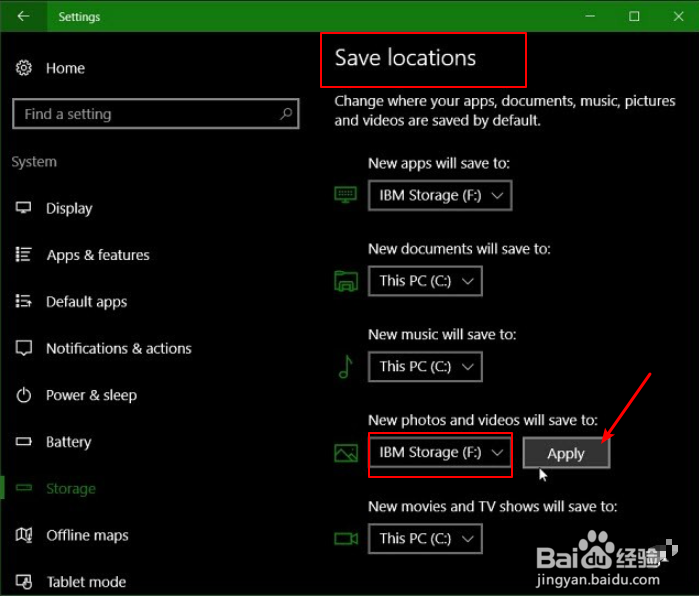Open the photos and videos save location dropdown

[440, 452]
